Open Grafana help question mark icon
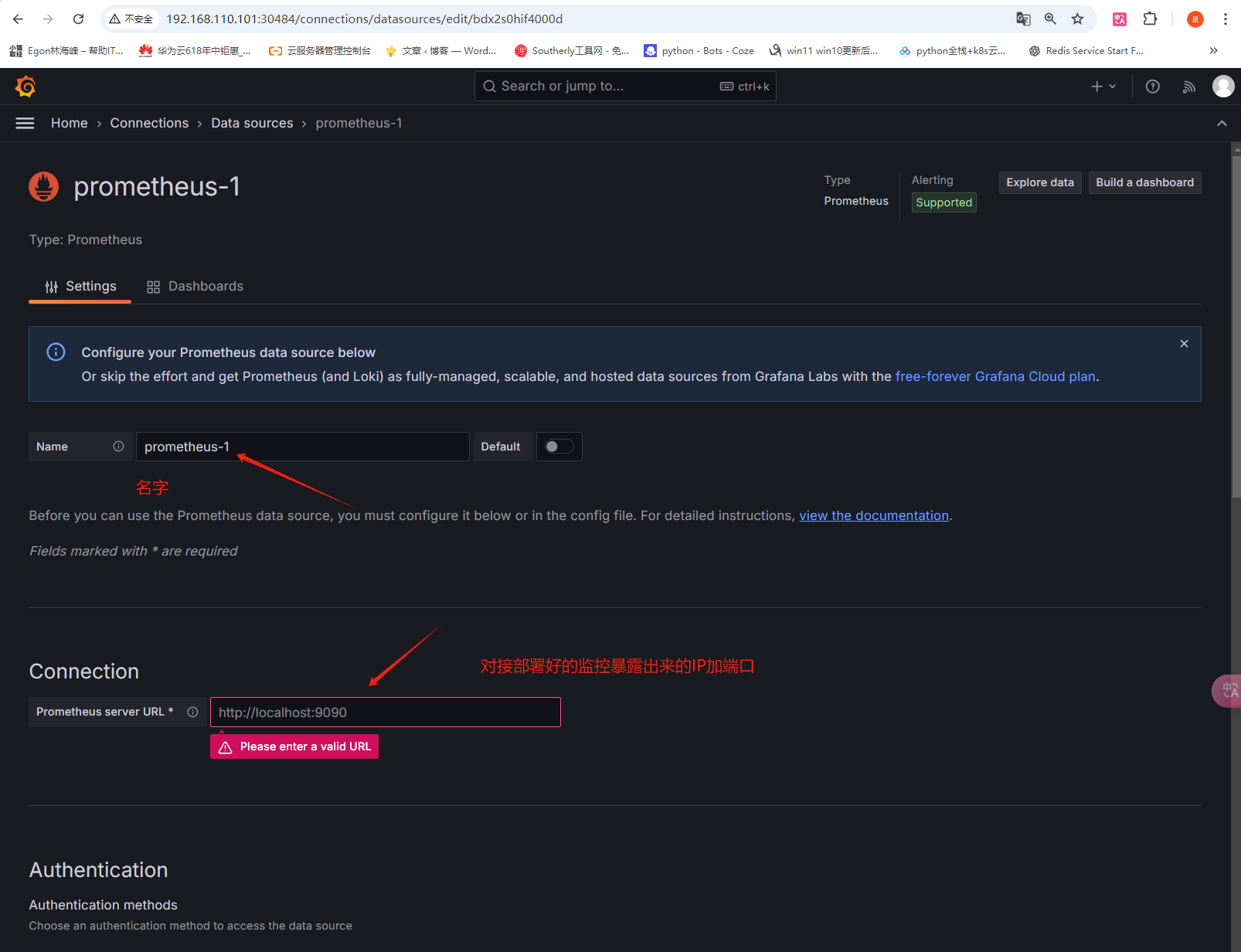The width and height of the screenshot is (1241, 952). coord(1152,87)
